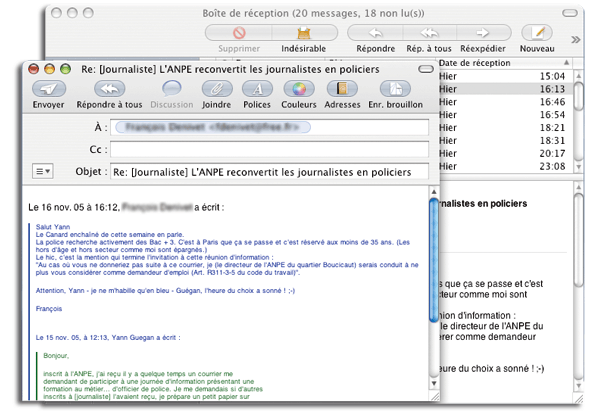Select the message received Hier at 16:13
Viewport: 600px width, 411px height.
pos(505,89)
